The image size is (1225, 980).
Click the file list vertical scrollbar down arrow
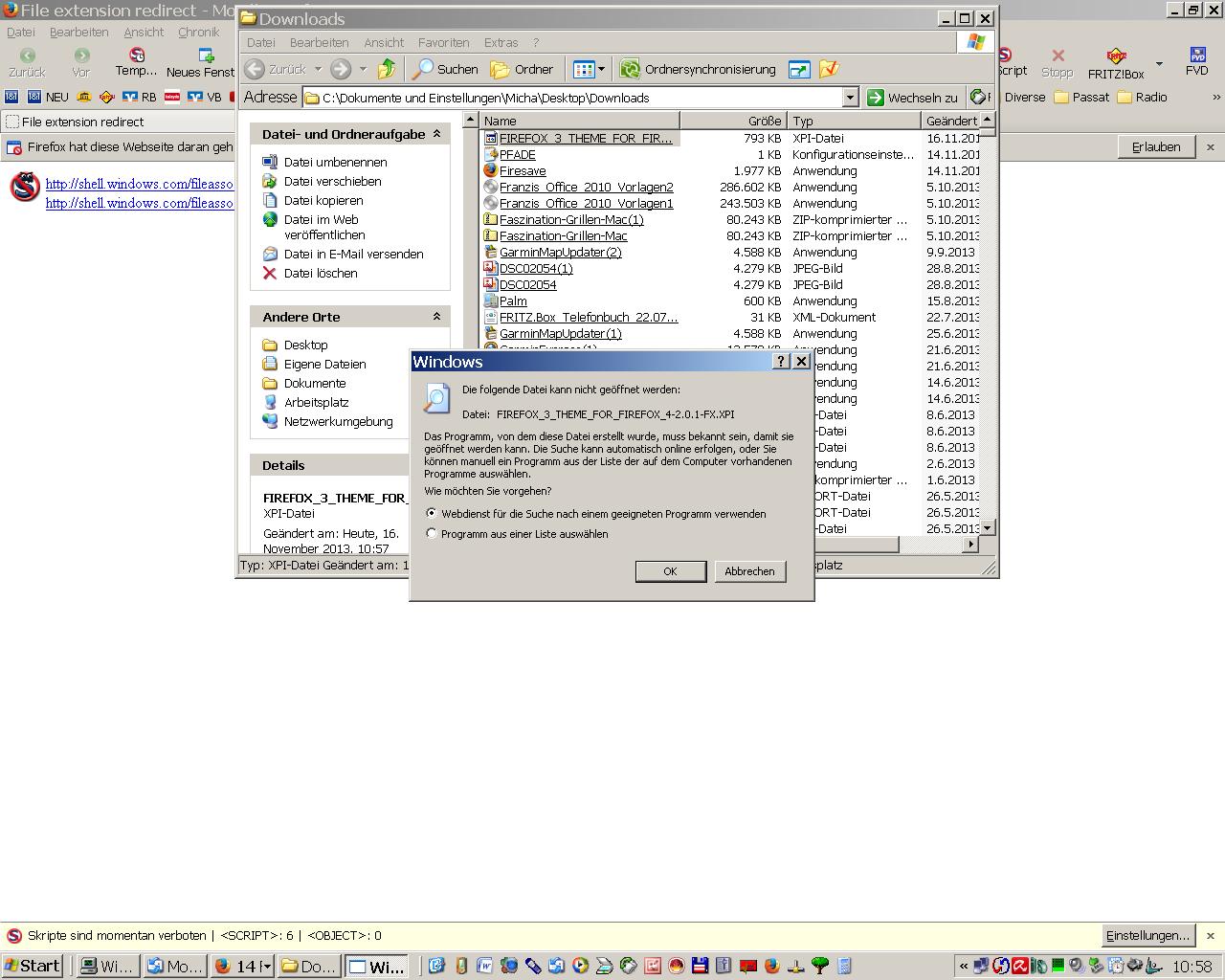point(988,527)
